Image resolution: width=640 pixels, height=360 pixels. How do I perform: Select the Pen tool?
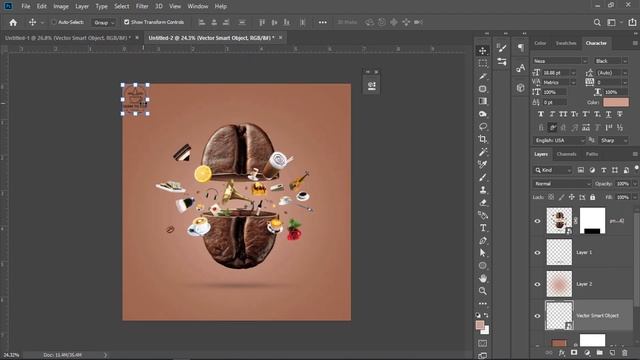click(x=482, y=240)
